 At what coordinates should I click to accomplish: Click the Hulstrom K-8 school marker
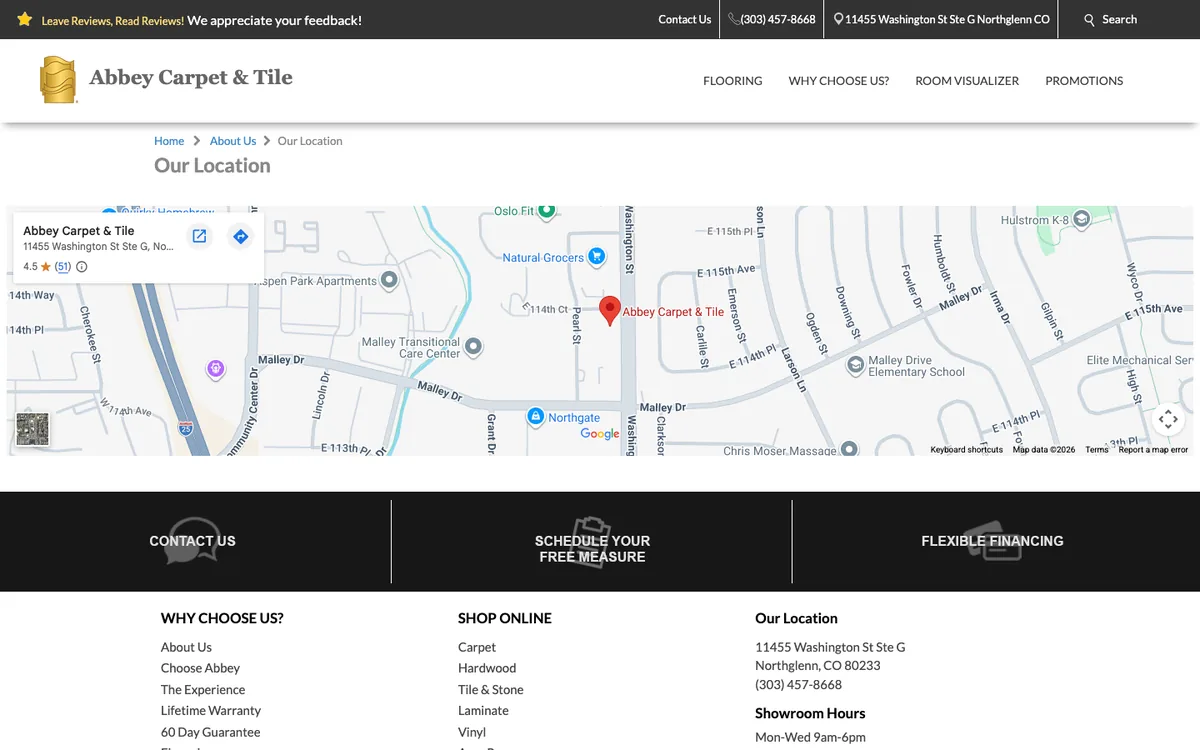click(x=1081, y=219)
